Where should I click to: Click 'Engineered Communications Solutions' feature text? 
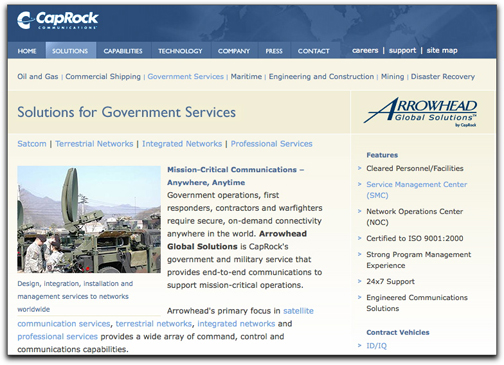point(417,303)
